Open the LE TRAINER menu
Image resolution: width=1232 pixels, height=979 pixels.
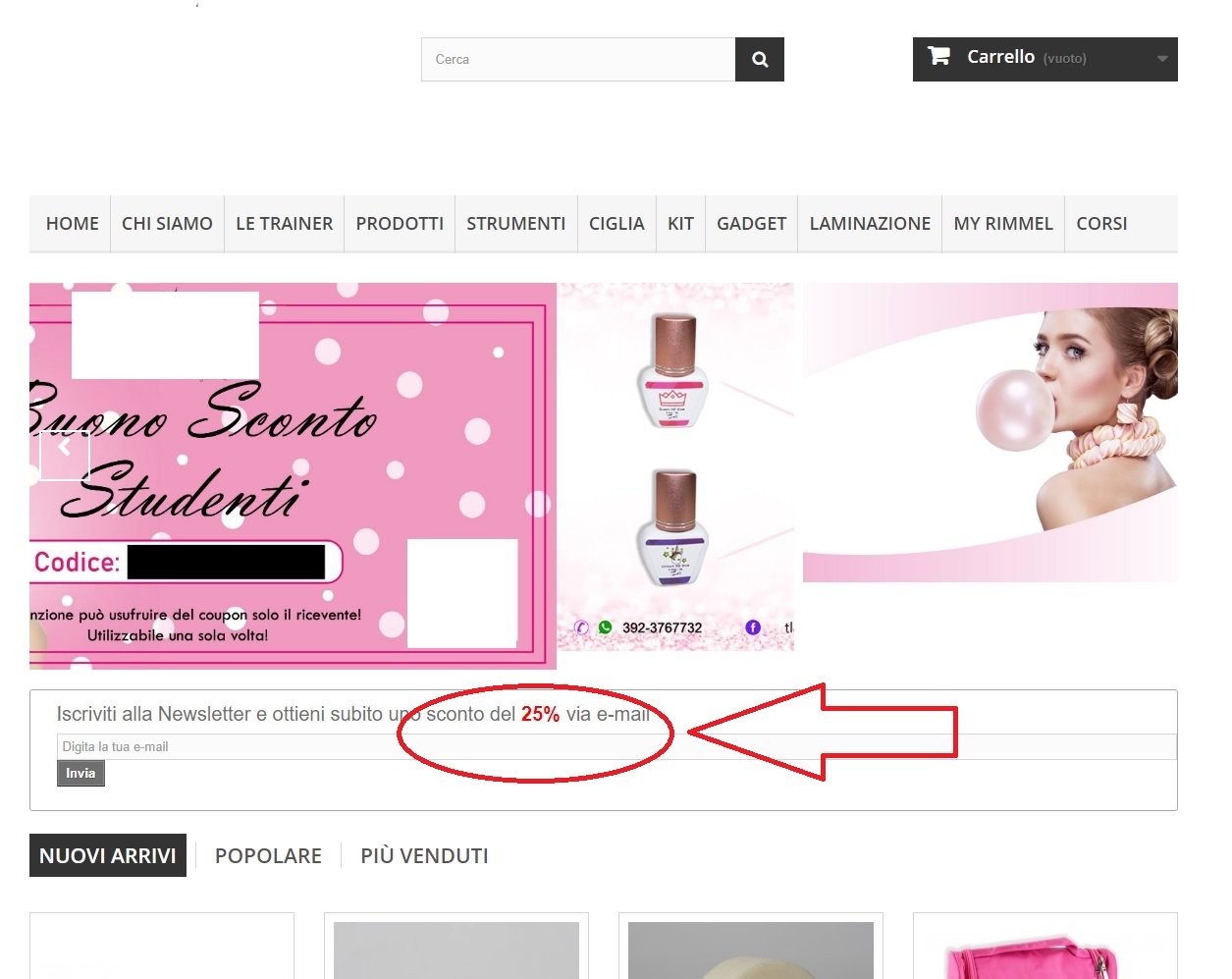(285, 224)
